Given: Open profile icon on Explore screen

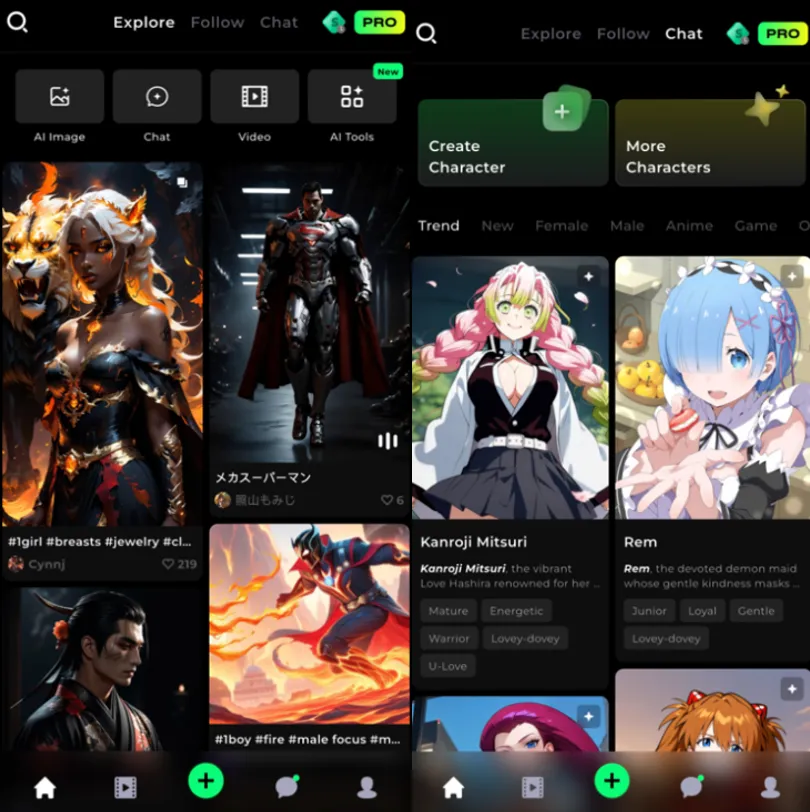Looking at the screenshot, I should [367, 787].
